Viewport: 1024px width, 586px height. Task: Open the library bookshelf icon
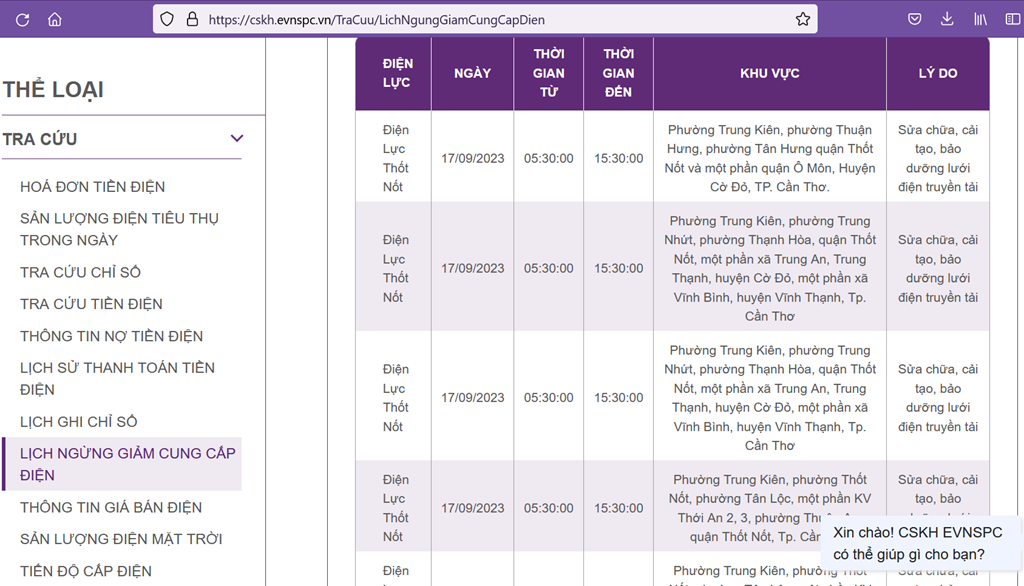[980, 20]
